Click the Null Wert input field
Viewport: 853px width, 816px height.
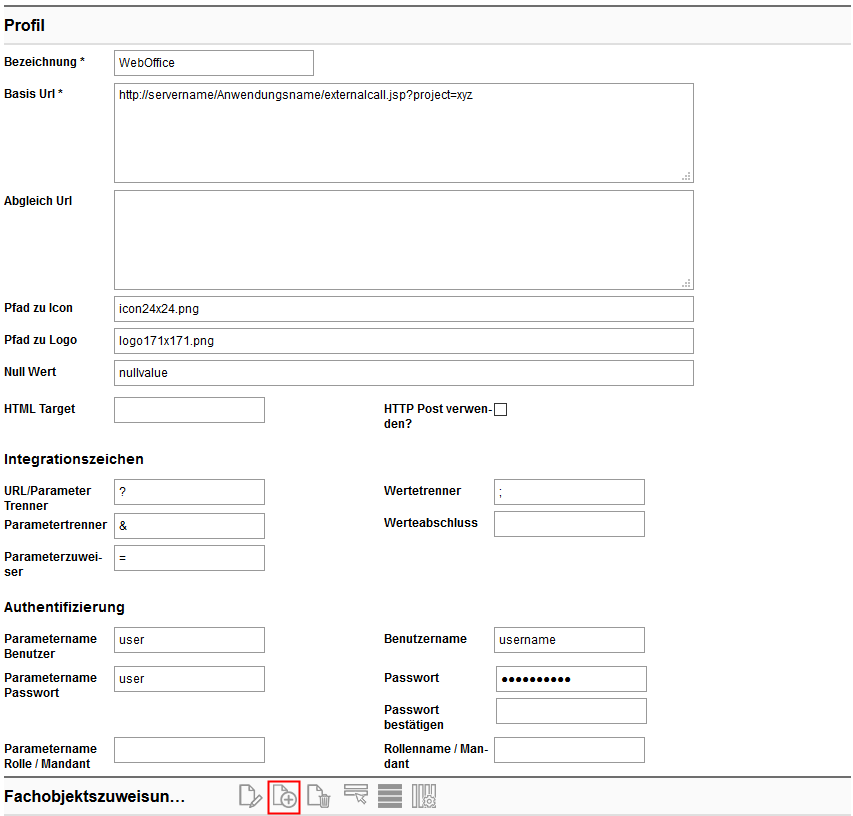click(x=403, y=373)
